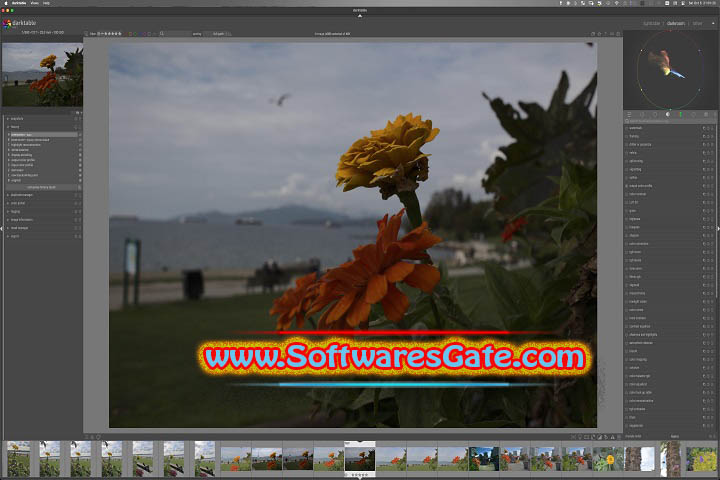Select the darkroom view tab

click(x=675, y=23)
